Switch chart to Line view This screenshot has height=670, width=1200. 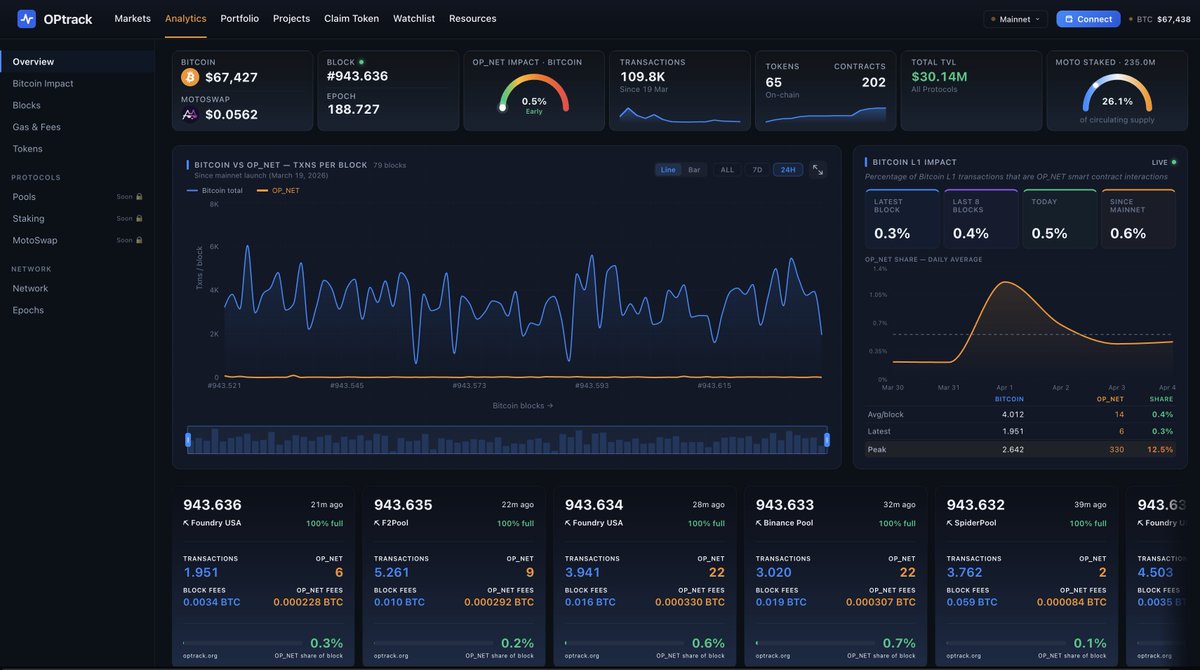click(668, 170)
